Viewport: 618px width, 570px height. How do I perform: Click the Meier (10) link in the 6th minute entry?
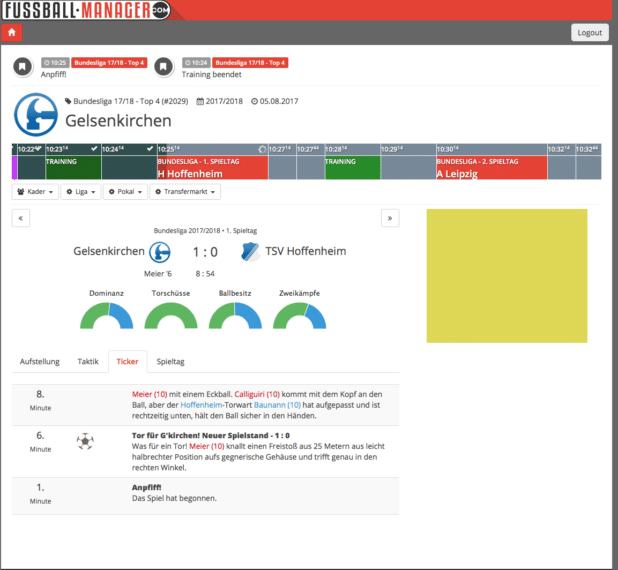point(207,446)
